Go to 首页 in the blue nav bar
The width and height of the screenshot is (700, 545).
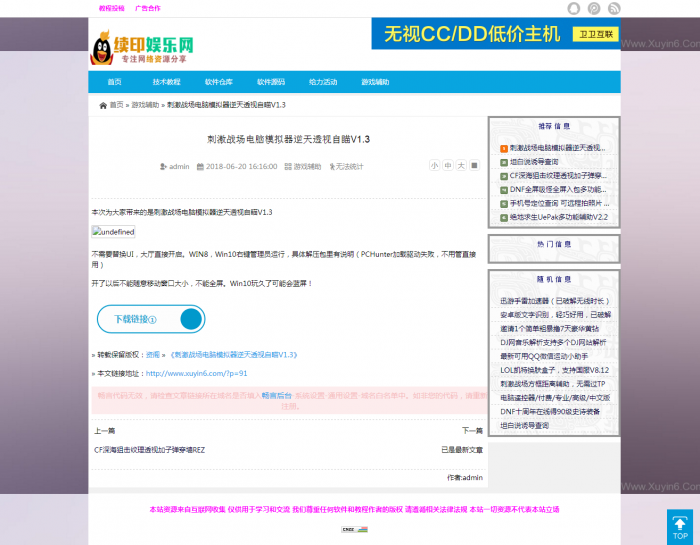tap(114, 82)
